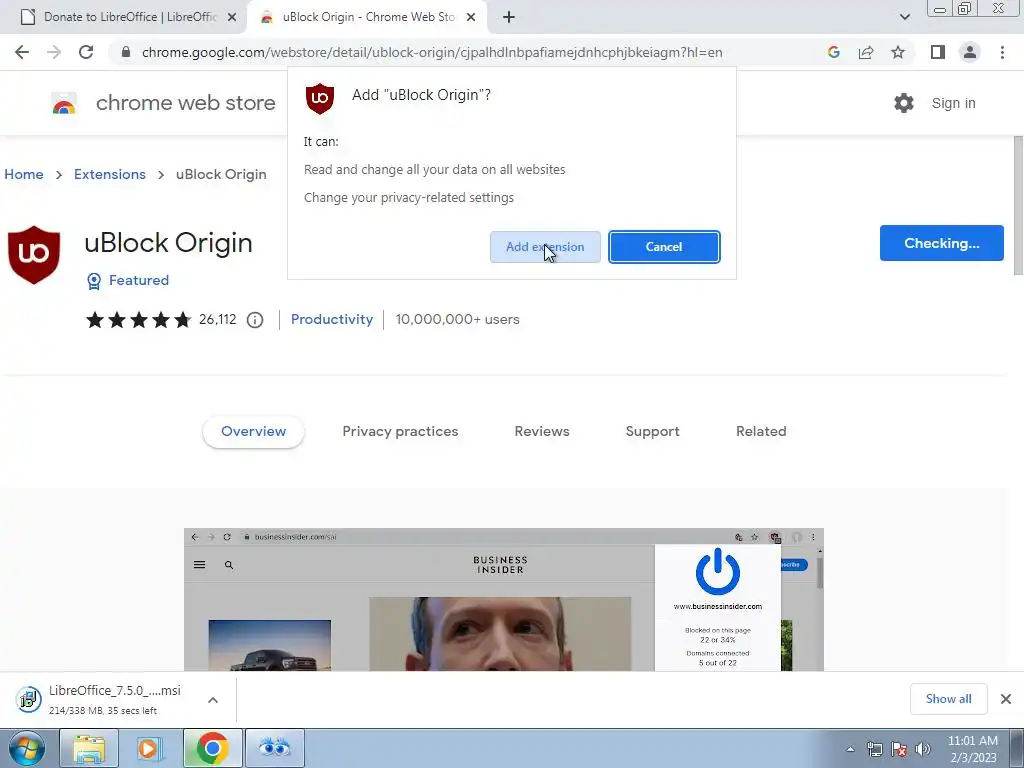Open the Reviews tab
Image resolution: width=1024 pixels, height=768 pixels.
(x=542, y=432)
